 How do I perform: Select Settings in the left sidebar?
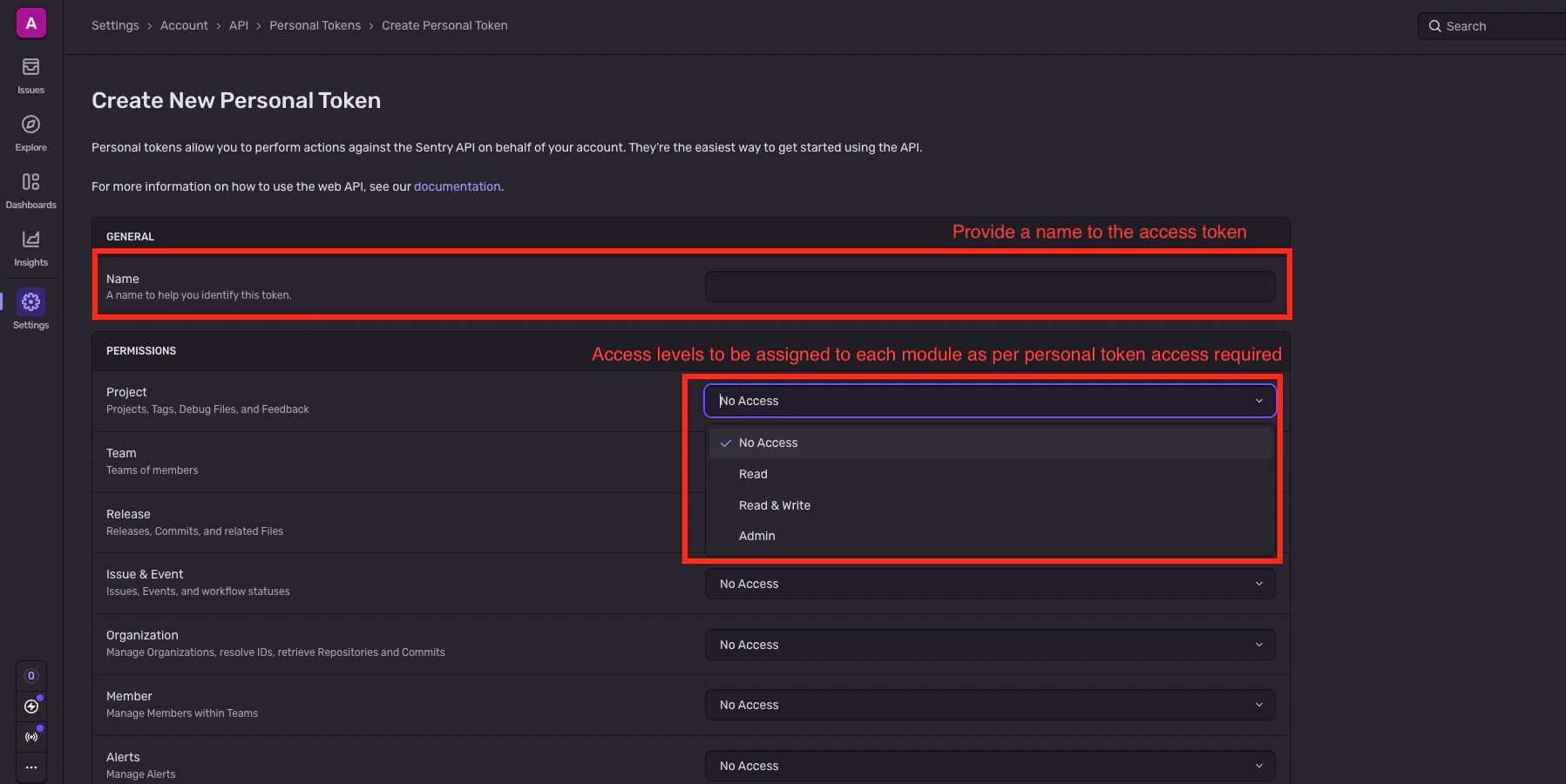[x=31, y=307]
